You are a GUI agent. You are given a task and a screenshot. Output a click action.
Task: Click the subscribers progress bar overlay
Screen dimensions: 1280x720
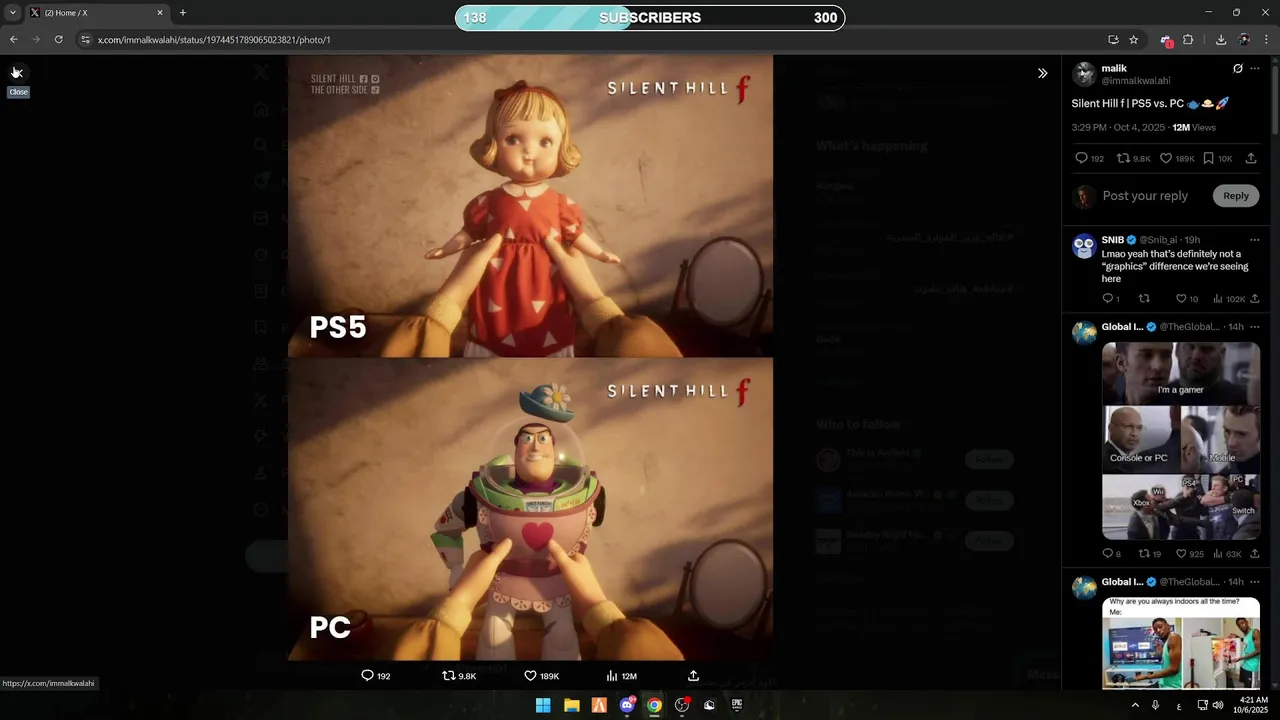pyautogui.click(x=650, y=18)
